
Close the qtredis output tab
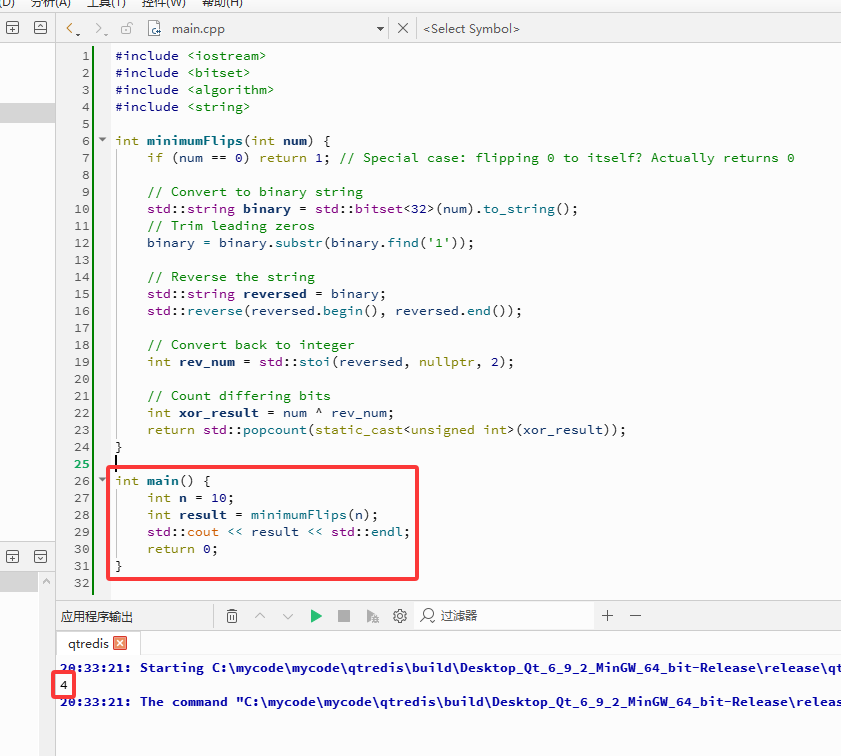[121, 643]
